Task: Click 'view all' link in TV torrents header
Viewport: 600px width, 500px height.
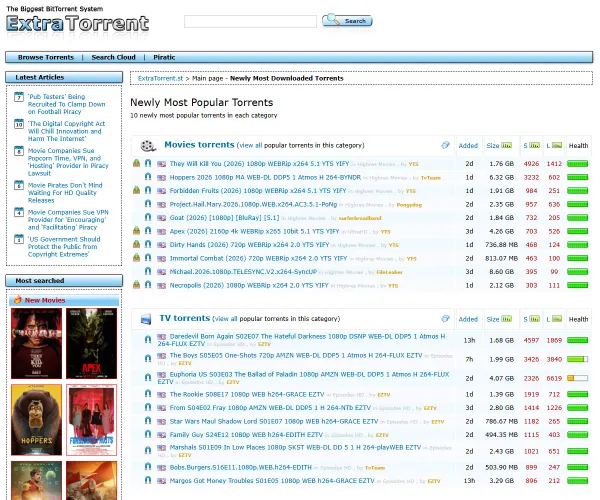Action: (226, 319)
